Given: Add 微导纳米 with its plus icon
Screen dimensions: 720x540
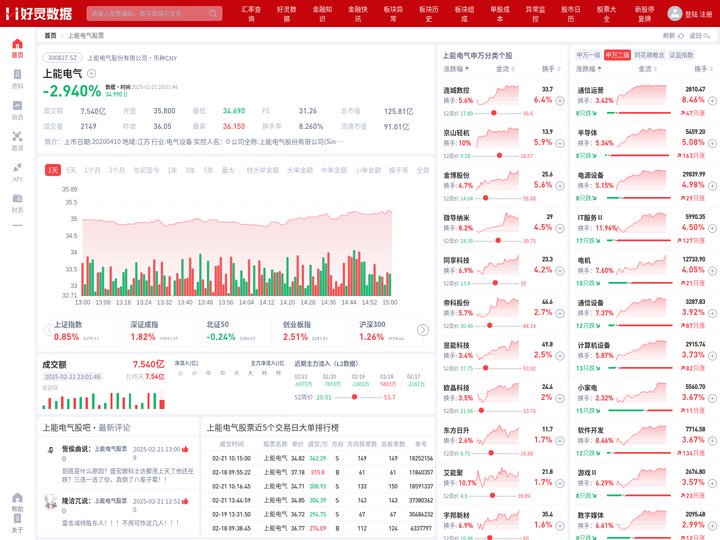Looking at the screenshot, I should 560,228.
